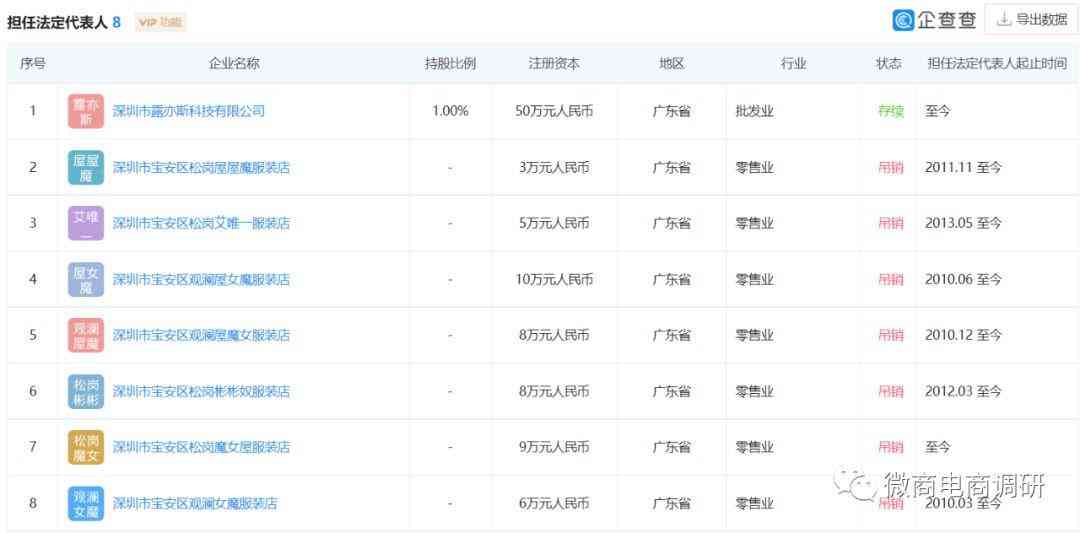Open 深圳市露亦斯科技有限公司 company link
The image size is (1080, 533).
click(x=189, y=111)
